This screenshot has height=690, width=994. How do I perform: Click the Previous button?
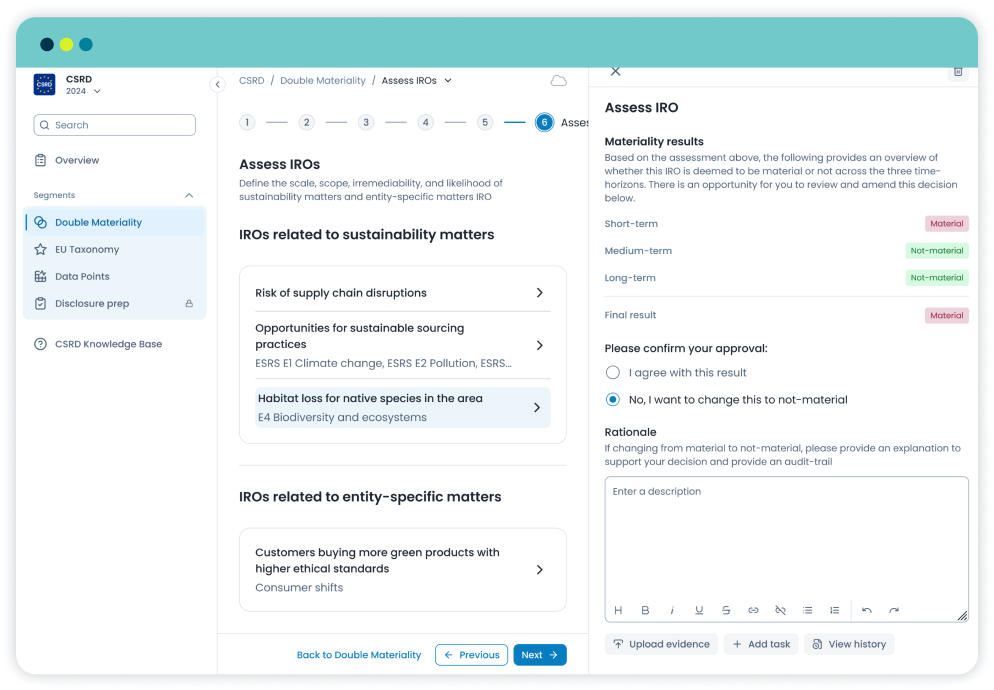point(472,655)
